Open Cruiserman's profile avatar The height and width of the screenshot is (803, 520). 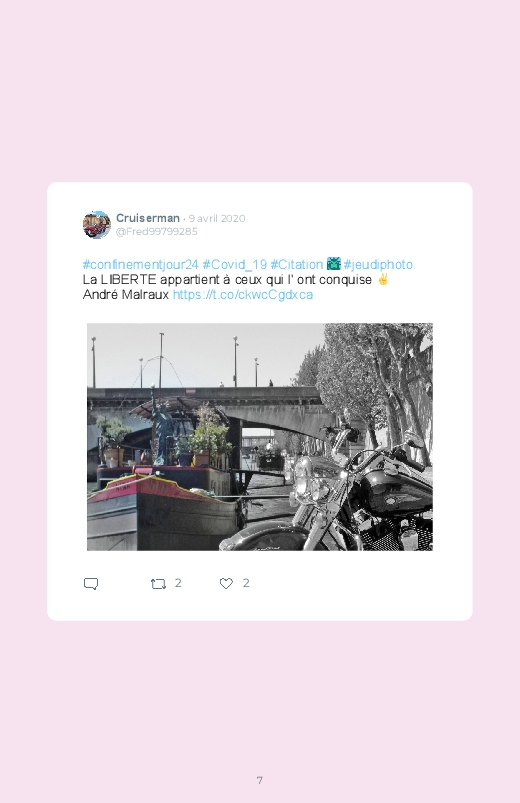(x=97, y=225)
